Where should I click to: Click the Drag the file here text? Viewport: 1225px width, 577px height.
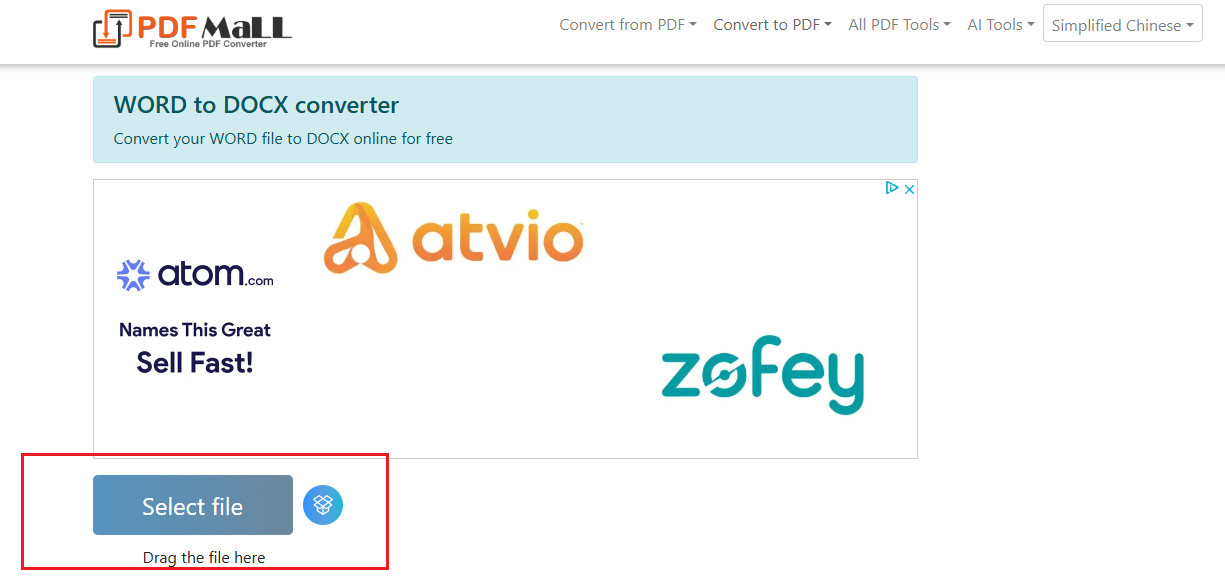coord(204,557)
